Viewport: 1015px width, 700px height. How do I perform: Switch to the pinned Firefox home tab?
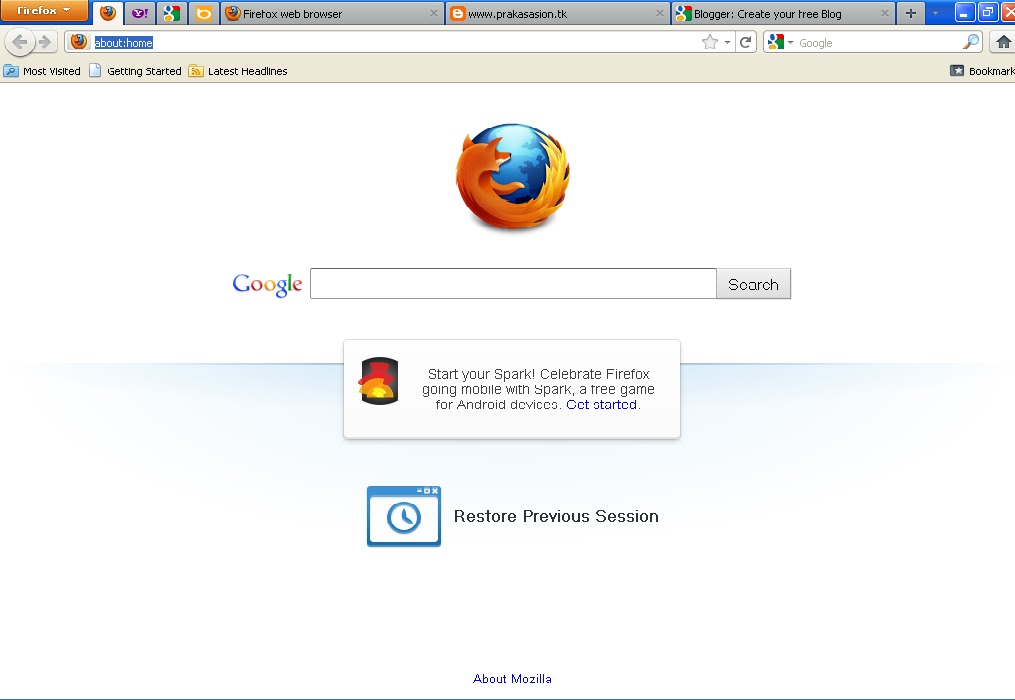coord(107,13)
